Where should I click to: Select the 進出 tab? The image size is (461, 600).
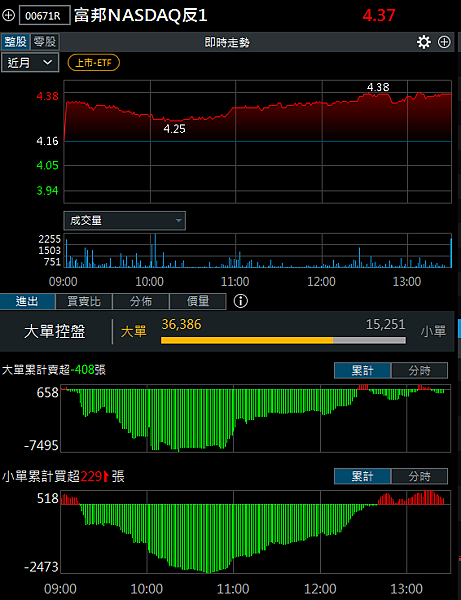click(x=27, y=301)
